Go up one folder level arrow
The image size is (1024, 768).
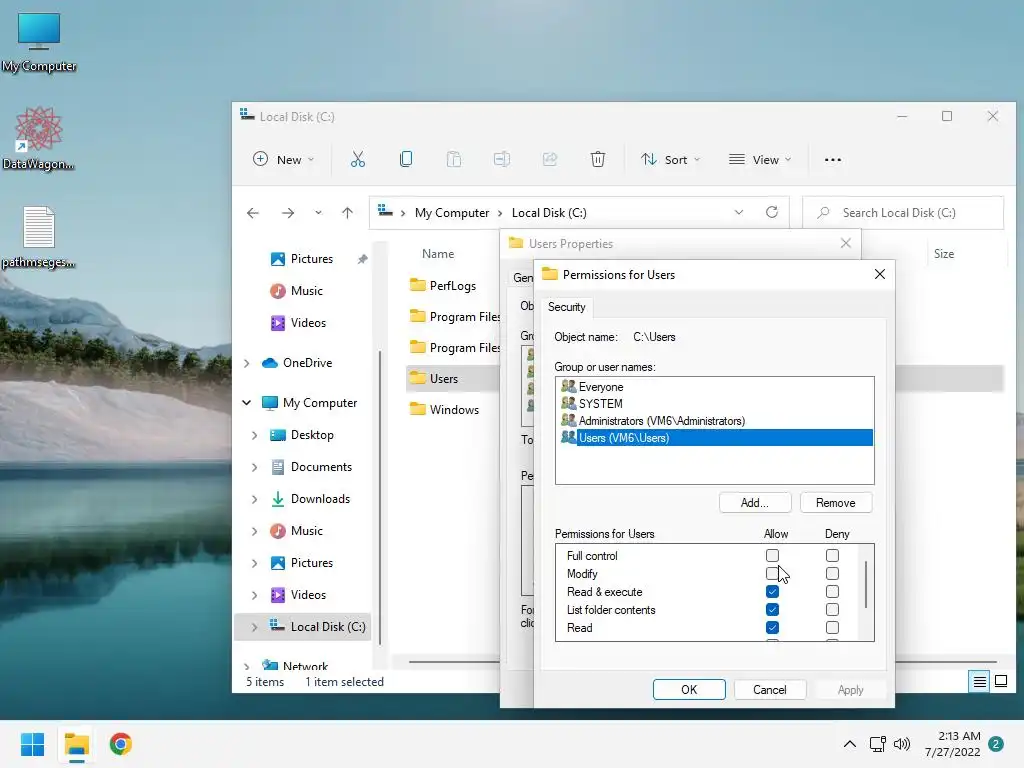347,213
